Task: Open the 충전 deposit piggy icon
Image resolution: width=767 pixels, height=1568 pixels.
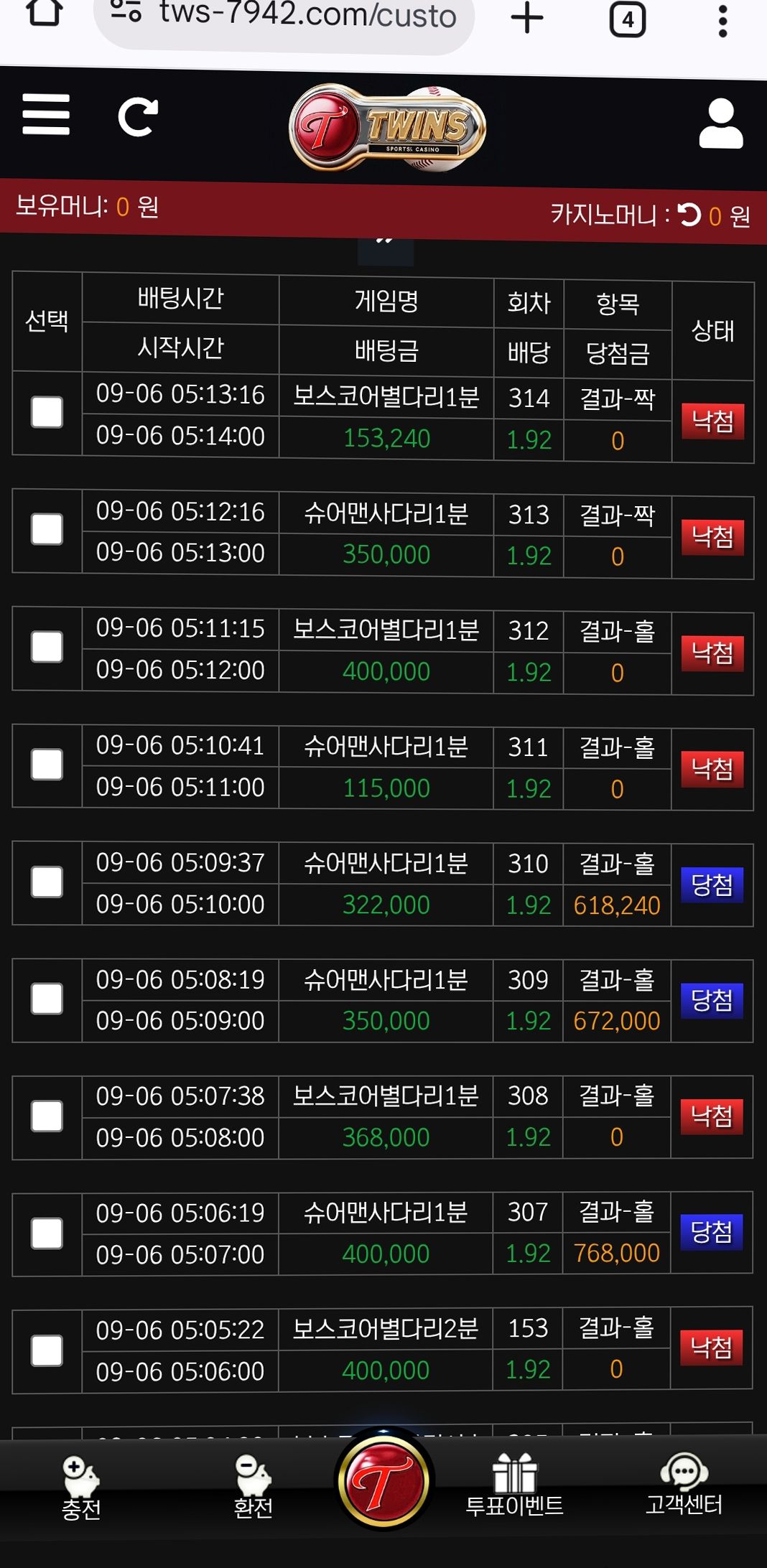Action: (x=80, y=1478)
